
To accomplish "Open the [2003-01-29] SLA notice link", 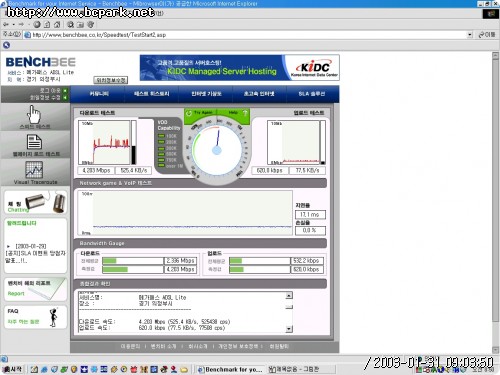I will pos(35,253).
